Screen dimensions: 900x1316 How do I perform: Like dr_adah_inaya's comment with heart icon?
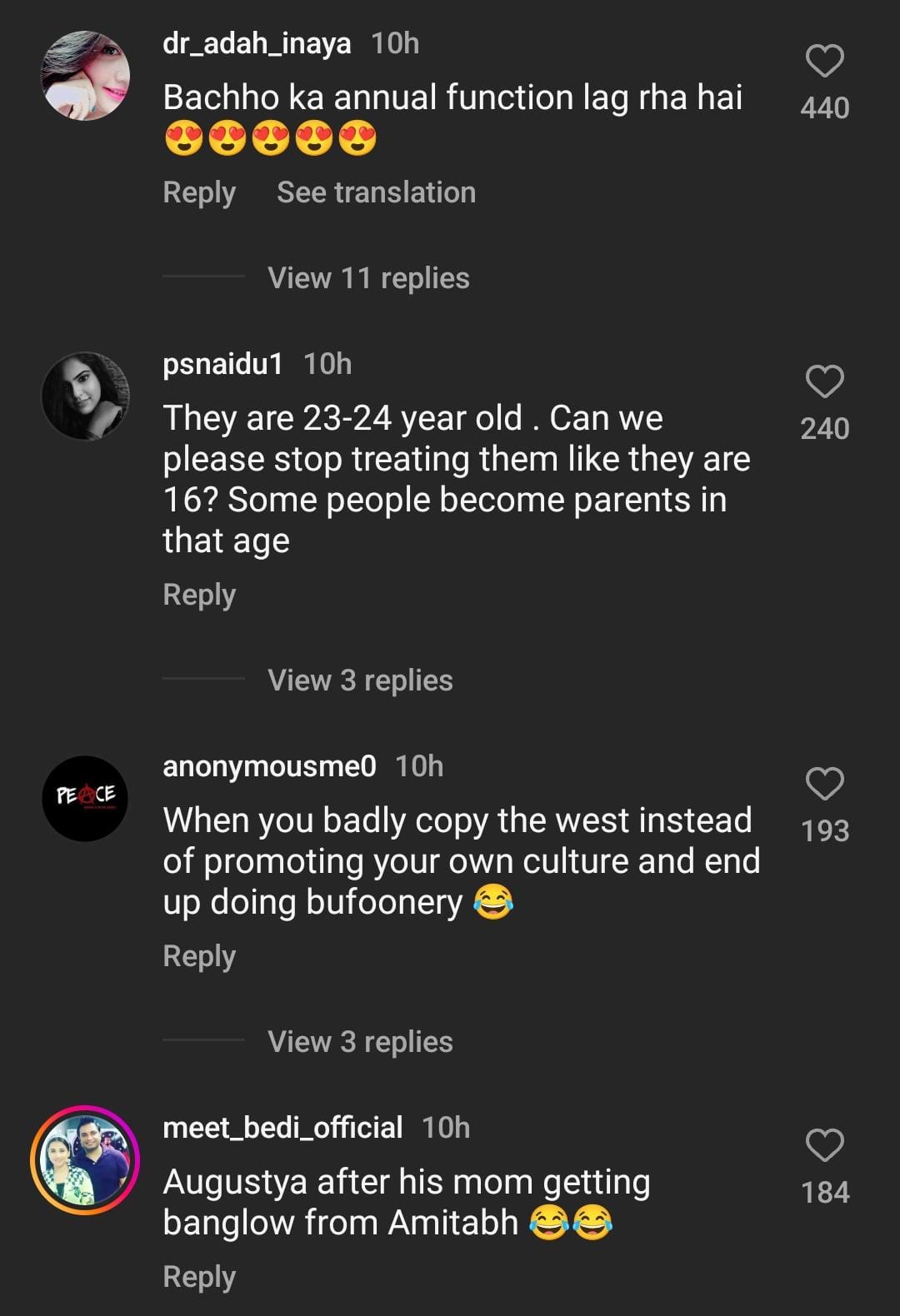(x=824, y=61)
